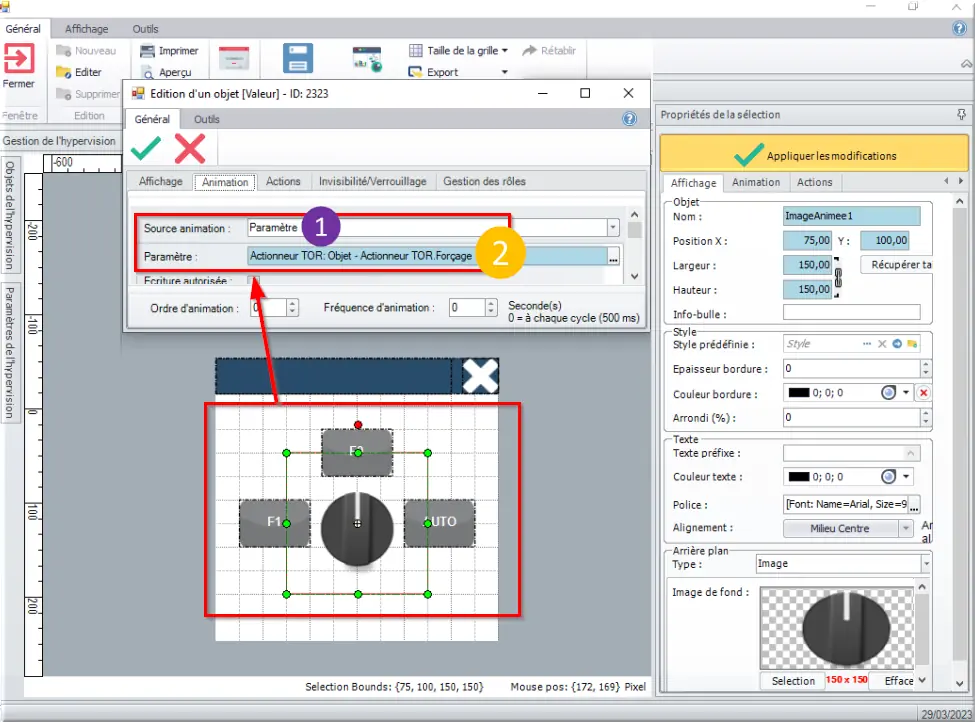975x722 pixels.
Task: Open the Couleur texte dropdown arrow
Action: (x=906, y=477)
